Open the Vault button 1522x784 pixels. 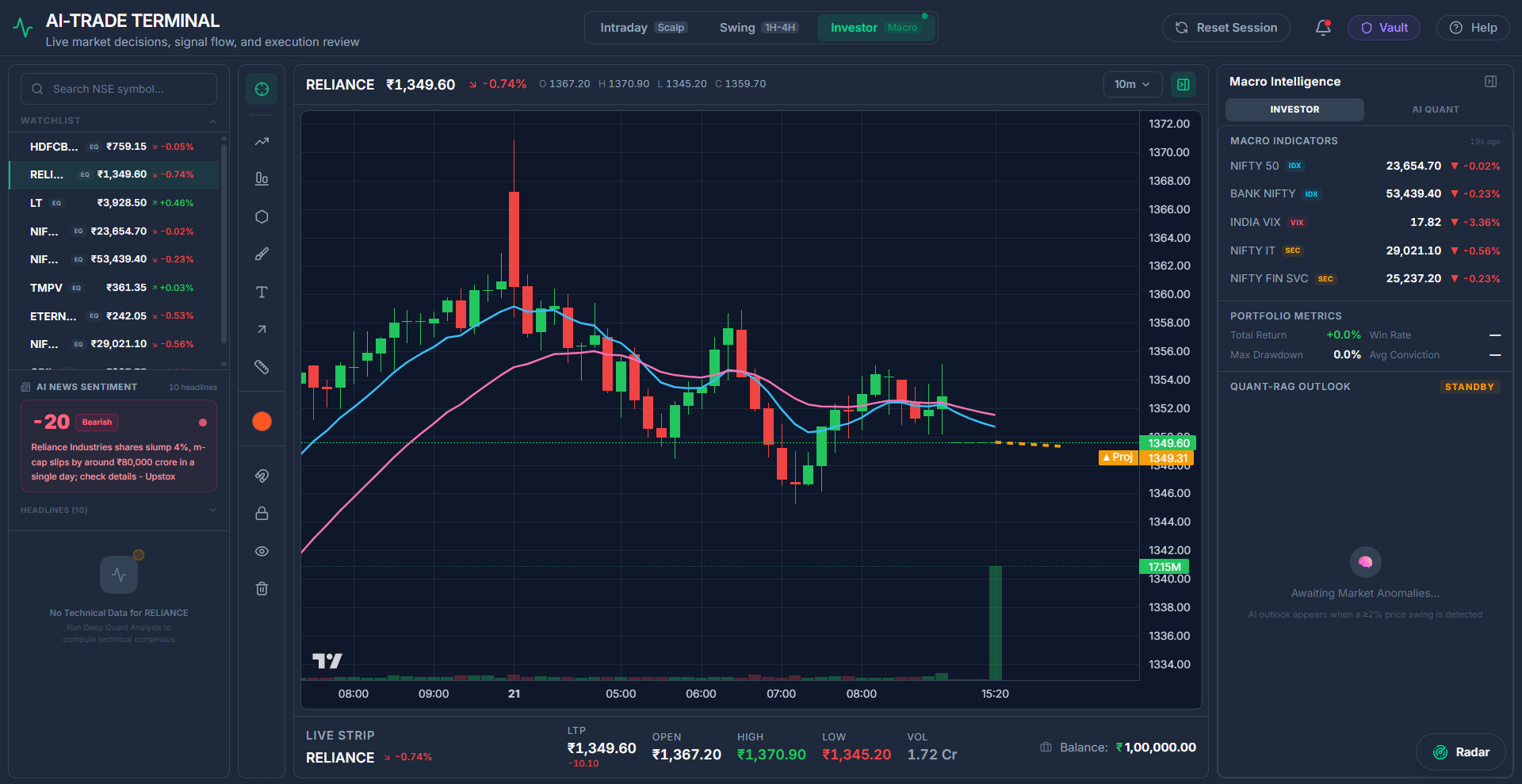pos(1383,28)
